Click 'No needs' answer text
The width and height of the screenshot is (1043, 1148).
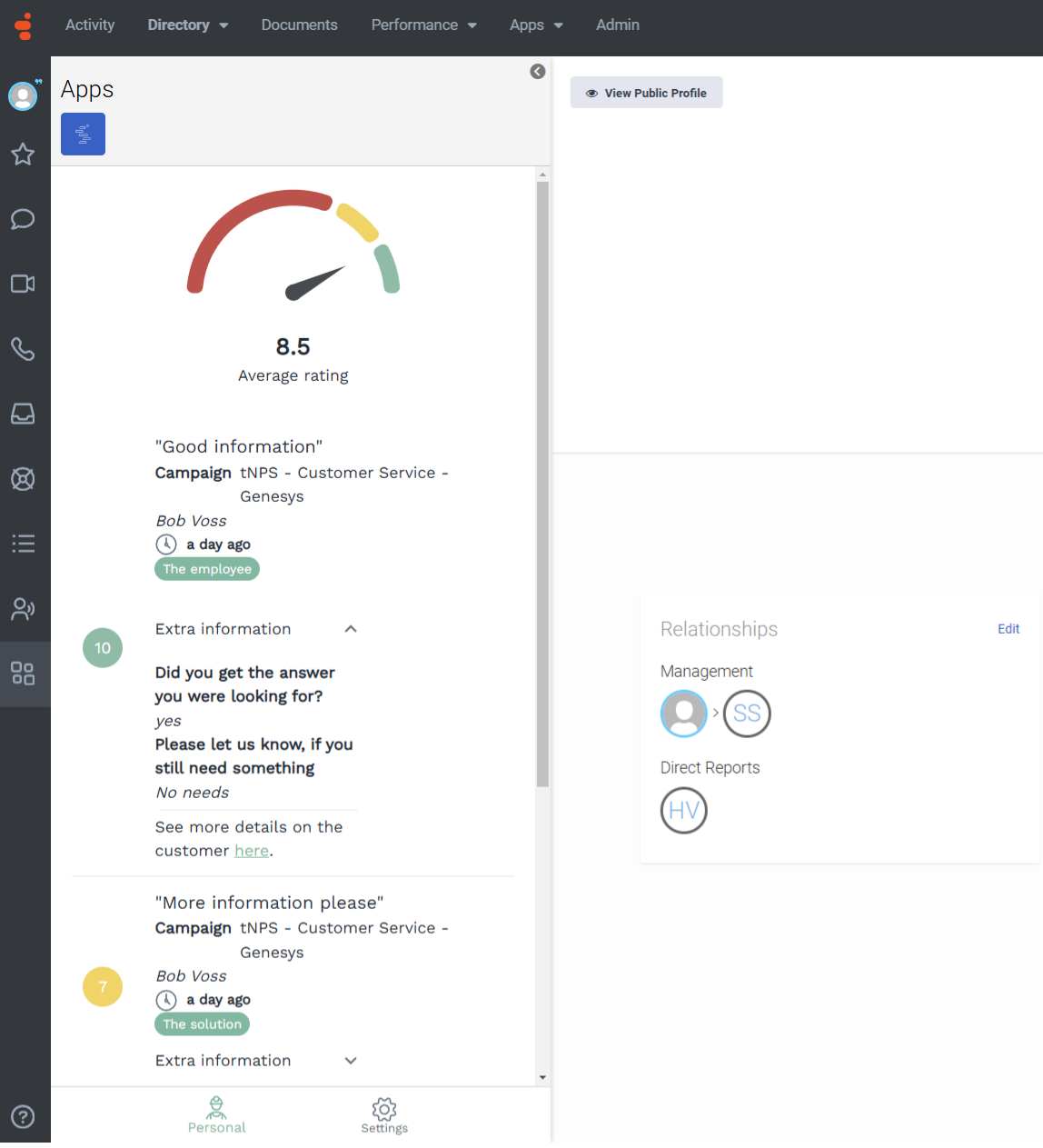click(193, 793)
